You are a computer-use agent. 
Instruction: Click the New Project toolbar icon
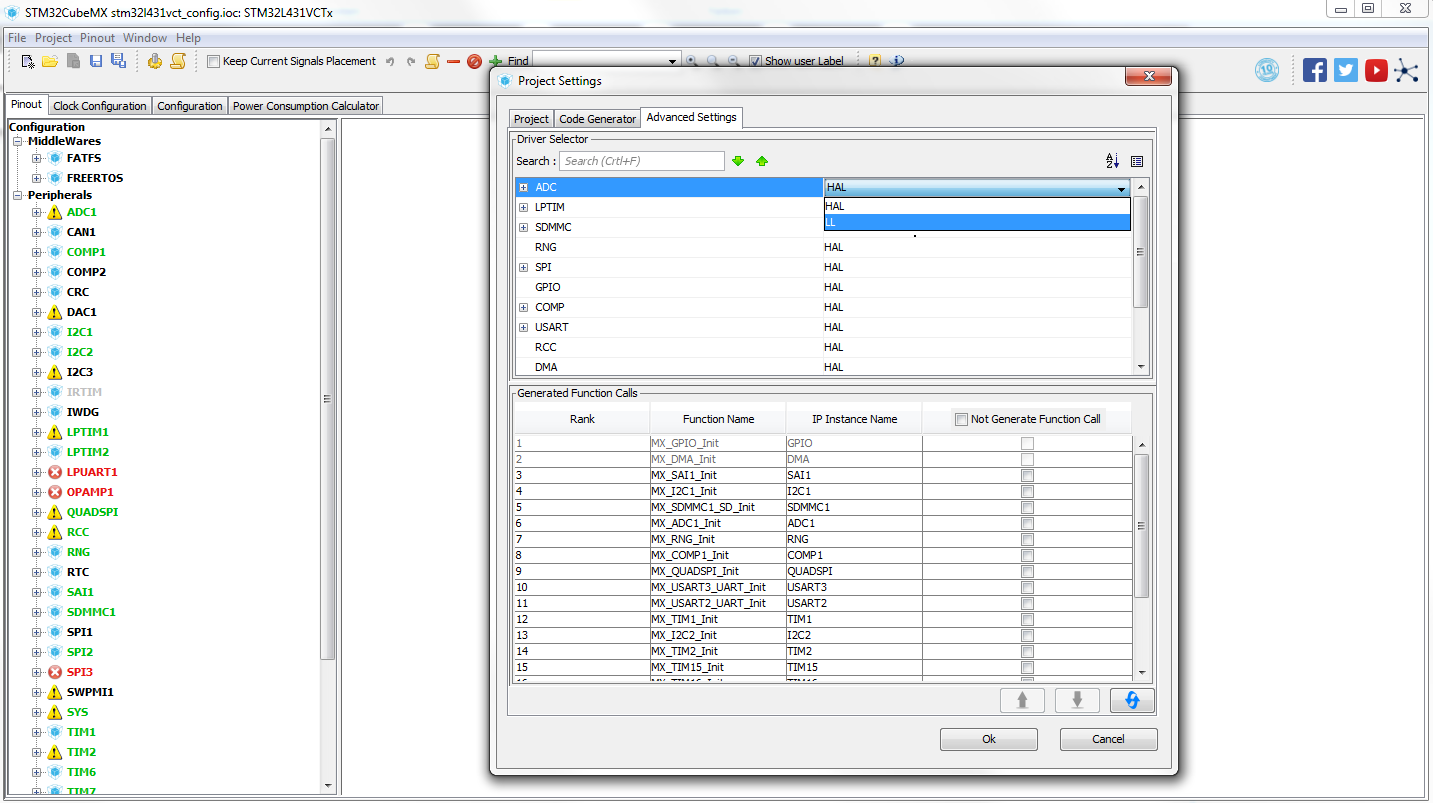pos(28,61)
